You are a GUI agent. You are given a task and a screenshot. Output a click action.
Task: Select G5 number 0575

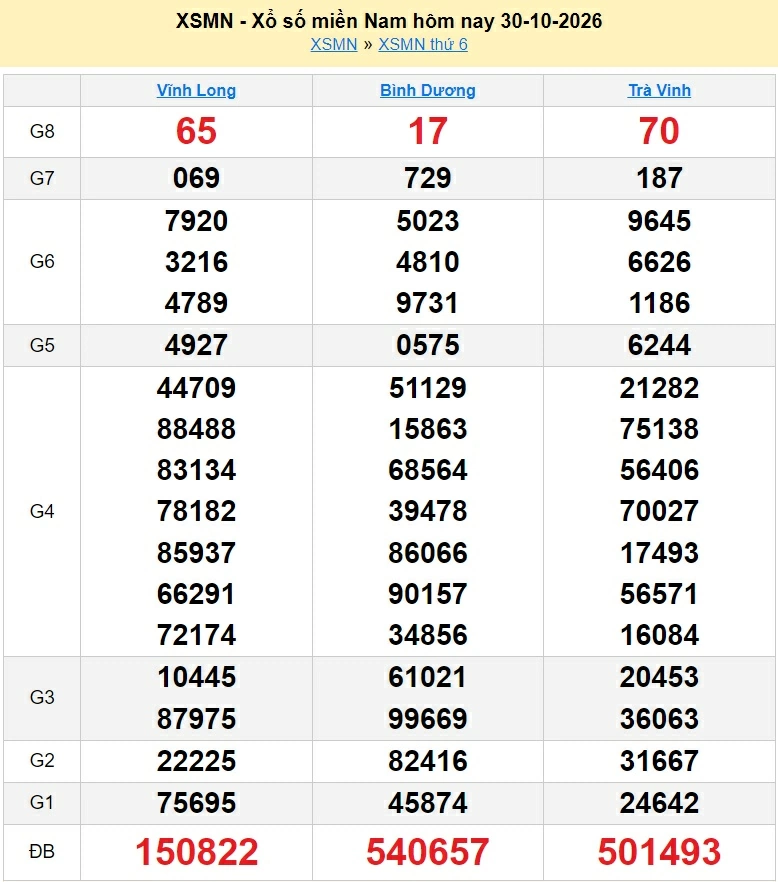[428, 345]
